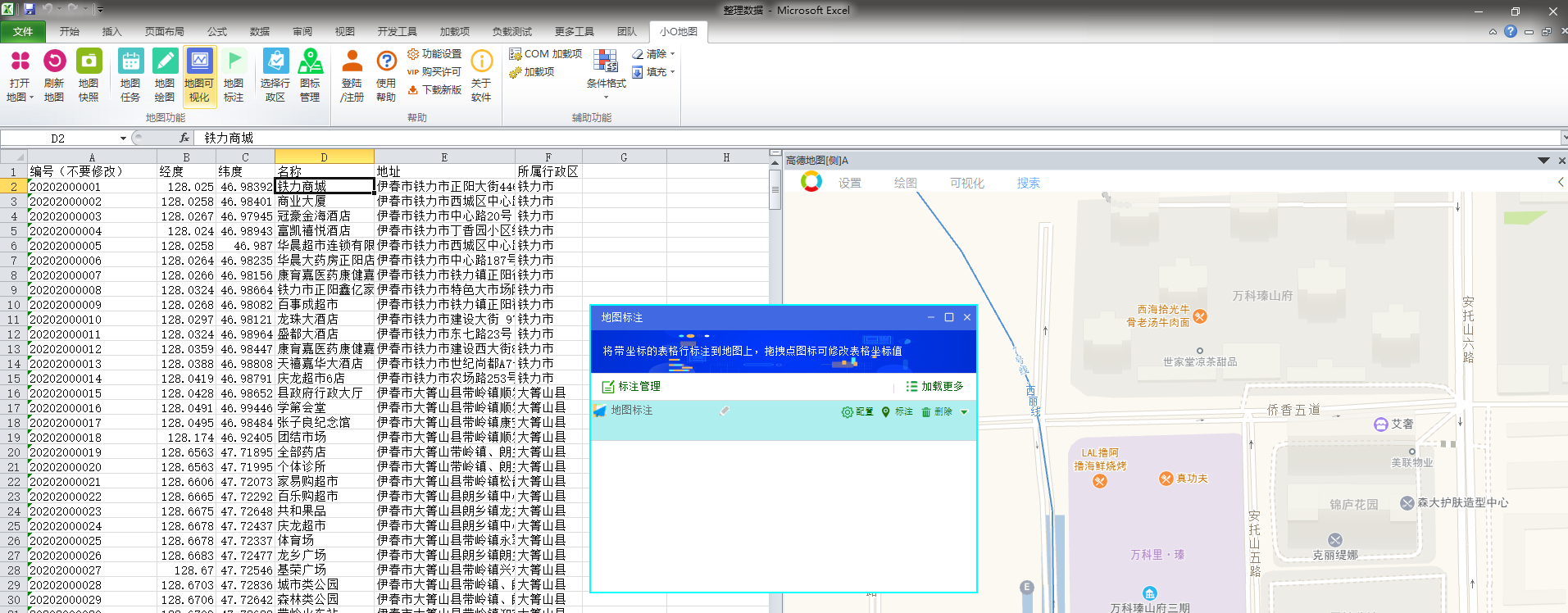Select cell with 编号 20202000005
This screenshot has height=613, width=1568.
(92, 245)
